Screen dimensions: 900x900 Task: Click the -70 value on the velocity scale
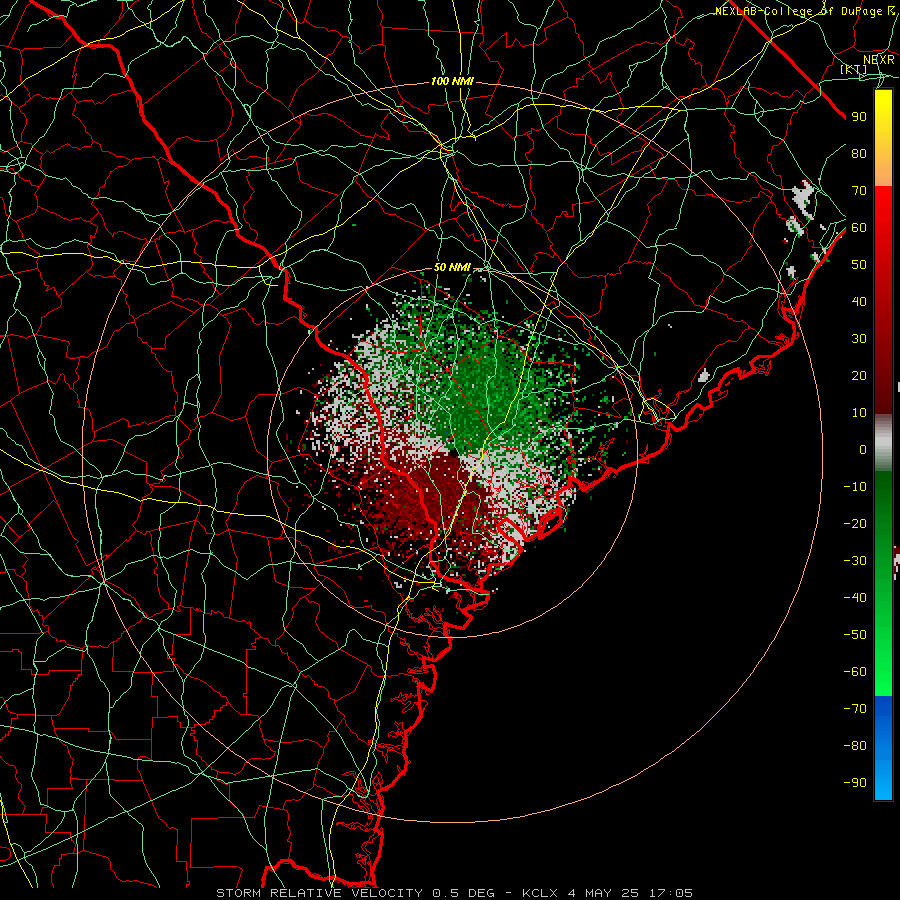pyautogui.click(x=855, y=709)
